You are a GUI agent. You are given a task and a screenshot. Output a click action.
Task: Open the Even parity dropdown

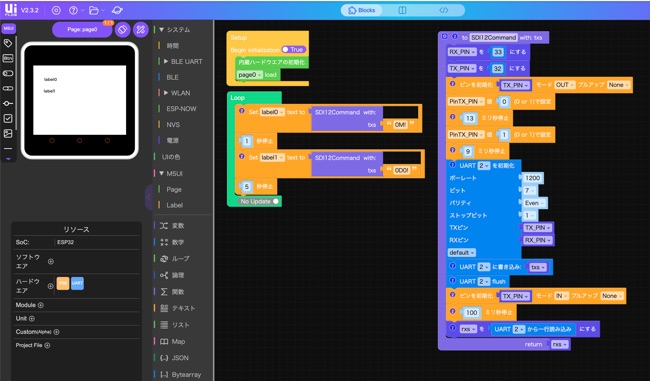[x=534, y=203]
